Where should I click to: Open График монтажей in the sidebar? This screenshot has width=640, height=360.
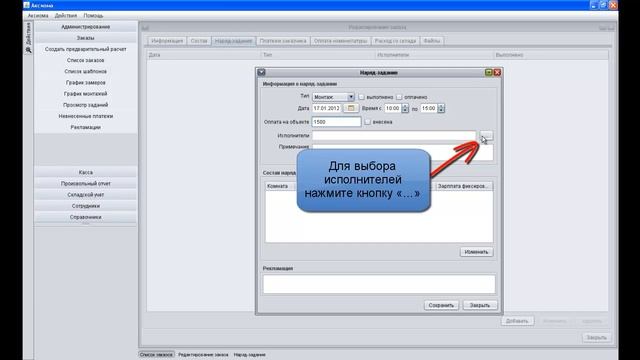(x=86, y=93)
